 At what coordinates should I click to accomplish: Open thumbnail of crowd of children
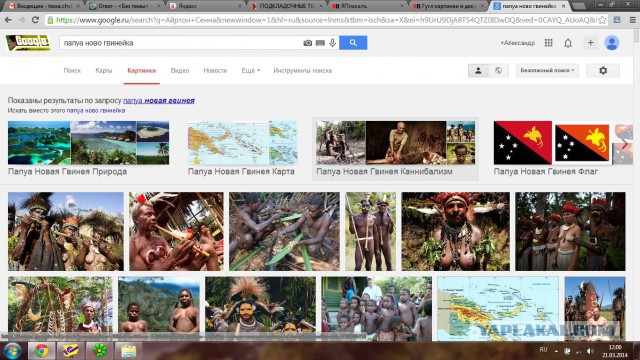376,309
